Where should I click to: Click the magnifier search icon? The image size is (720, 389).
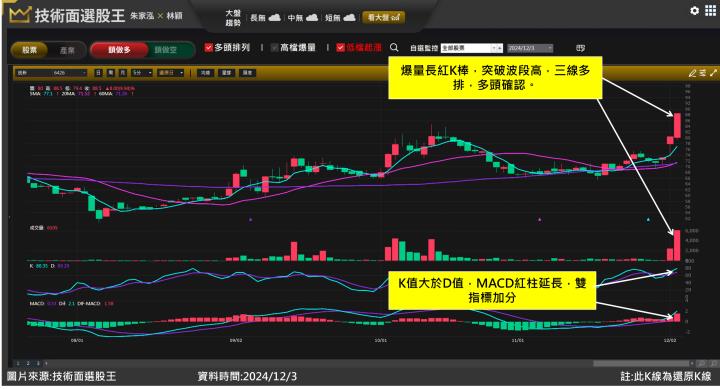[394, 47]
